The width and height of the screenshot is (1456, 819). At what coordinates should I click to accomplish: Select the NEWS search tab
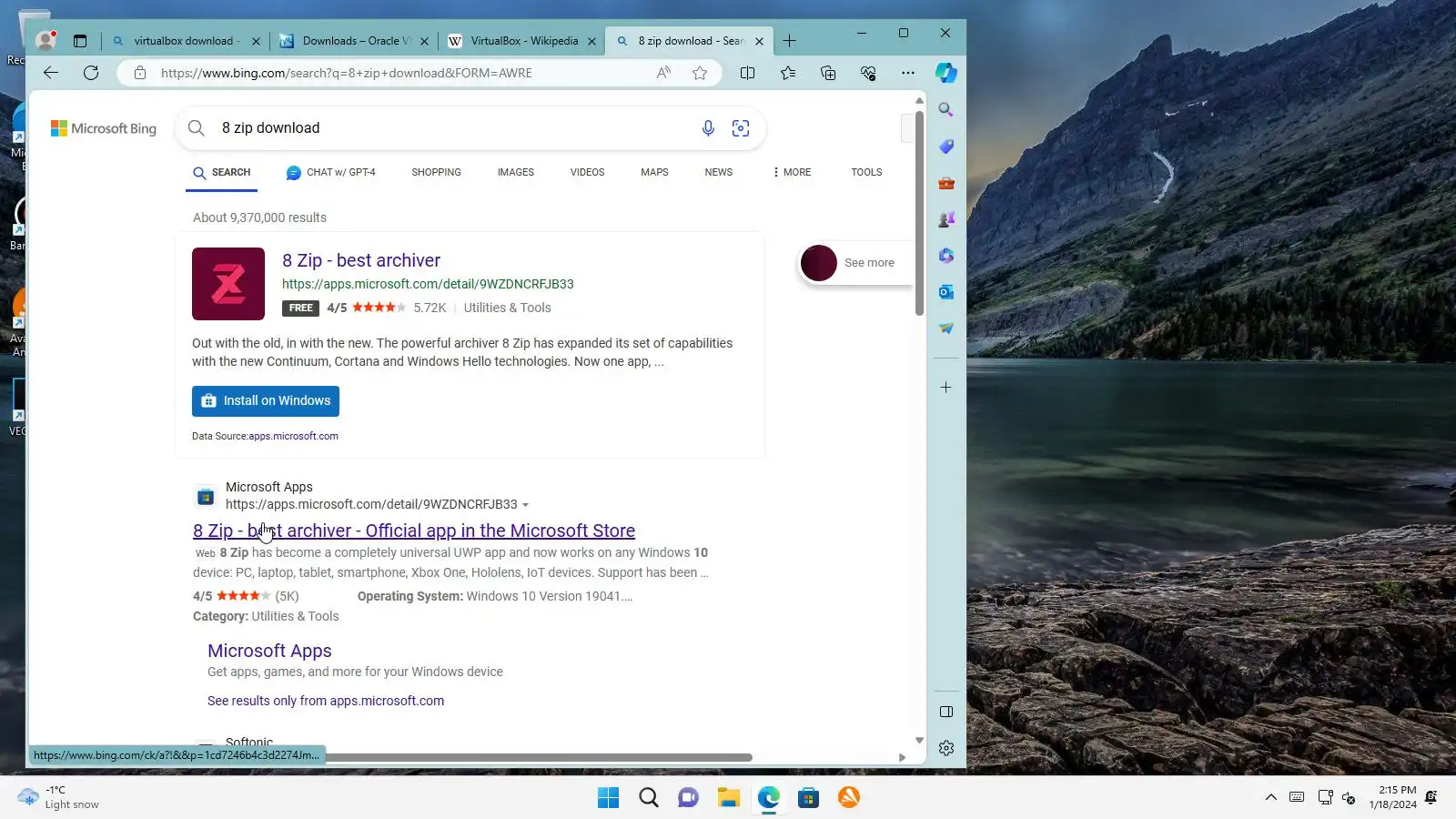coord(718,173)
